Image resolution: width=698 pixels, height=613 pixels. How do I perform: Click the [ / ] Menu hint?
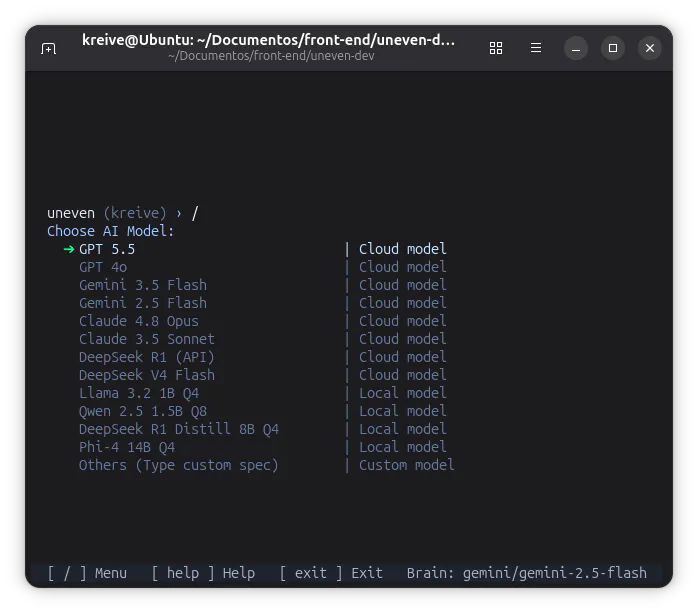coord(87,573)
